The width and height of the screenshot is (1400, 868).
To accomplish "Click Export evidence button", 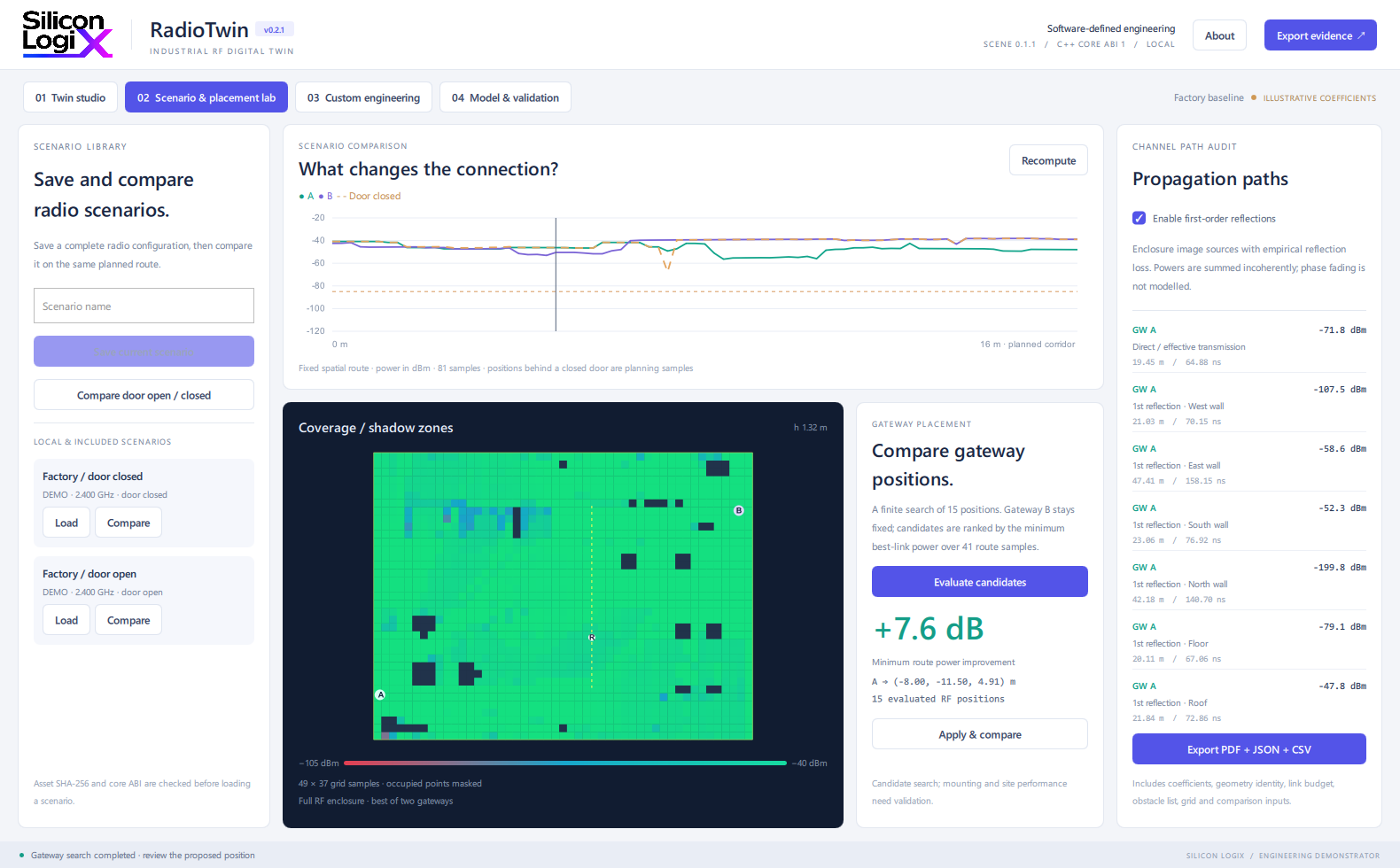I will 1320,35.
